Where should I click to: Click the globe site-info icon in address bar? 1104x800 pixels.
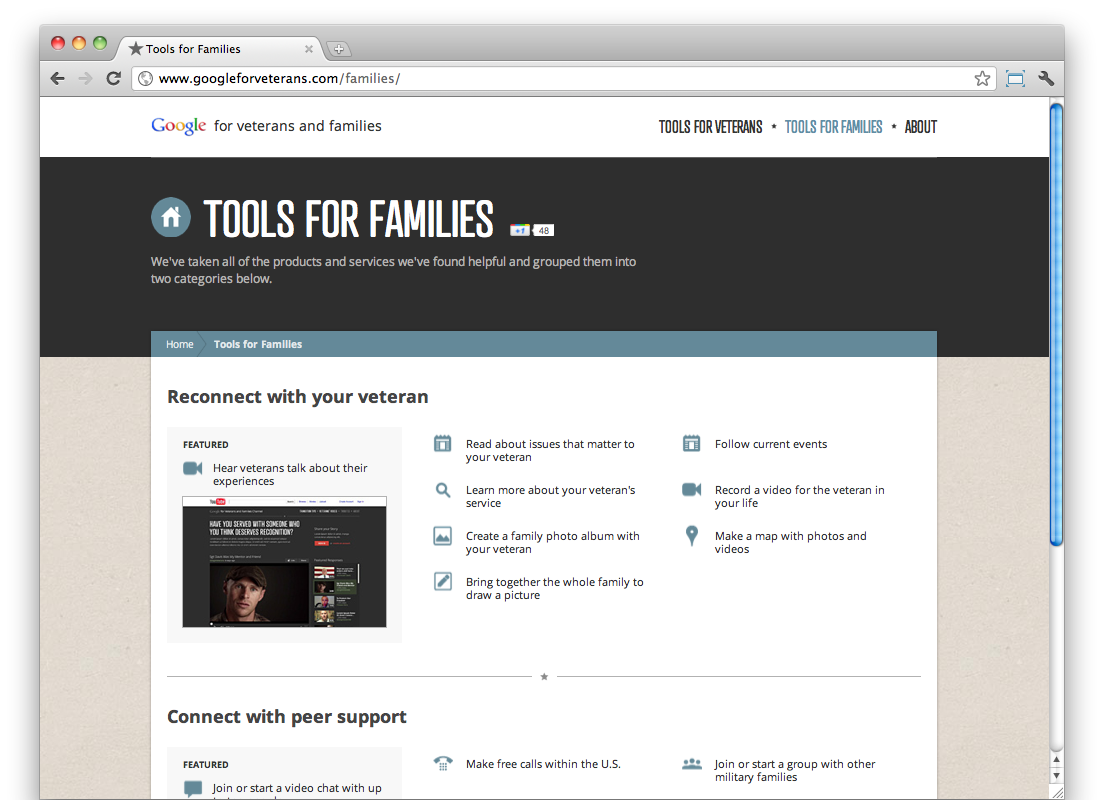click(145, 78)
